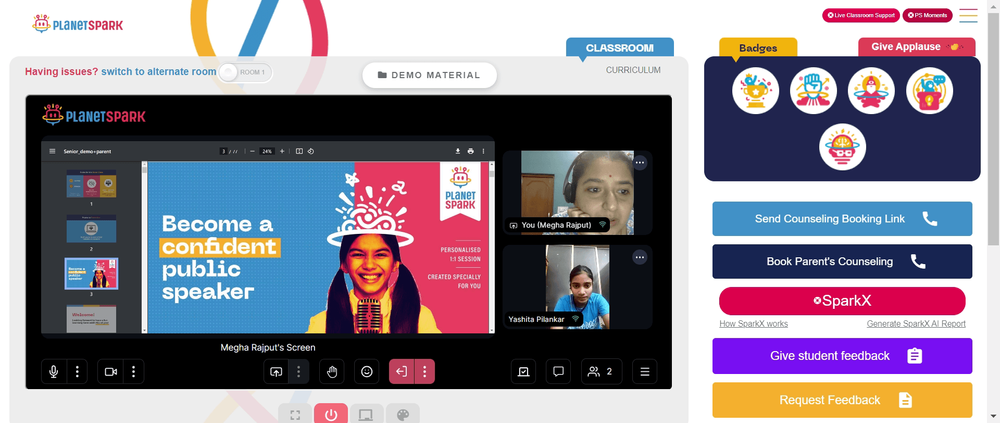Screen dimensions: 1000x423
Task: Open the top-right hamburger menu
Action: tap(968, 16)
